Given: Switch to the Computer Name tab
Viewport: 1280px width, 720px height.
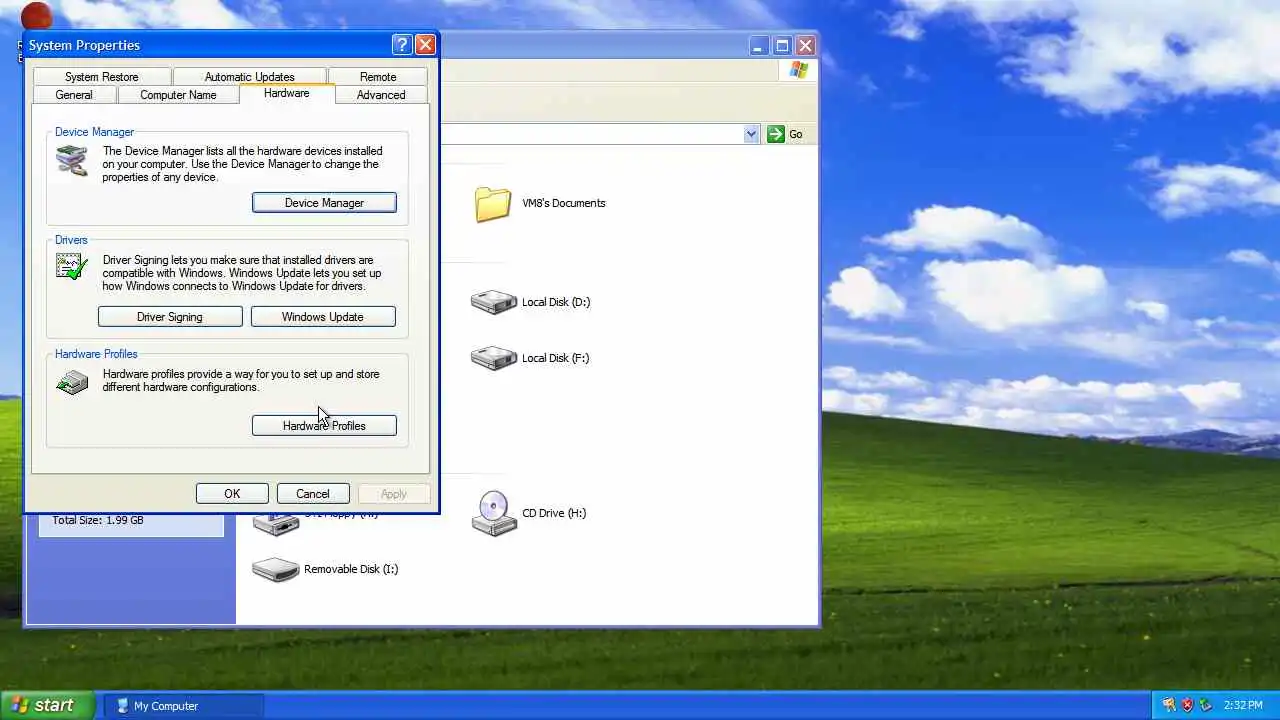Looking at the screenshot, I should coord(178,95).
